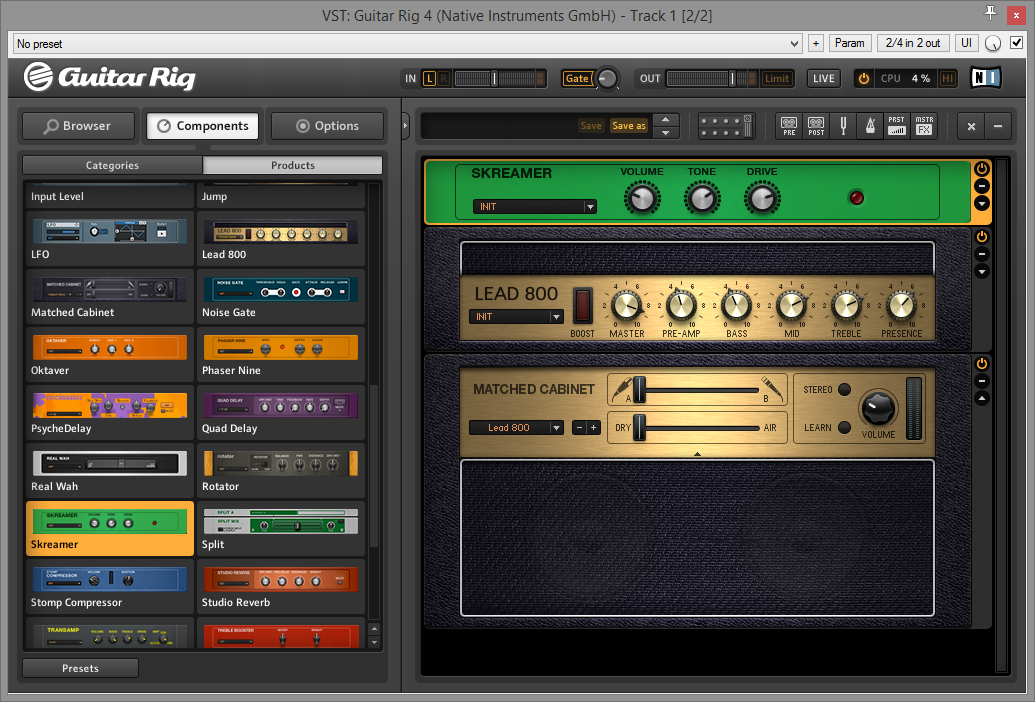Enable the left input channel L
1035x702 pixels.
[x=429, y=79]
